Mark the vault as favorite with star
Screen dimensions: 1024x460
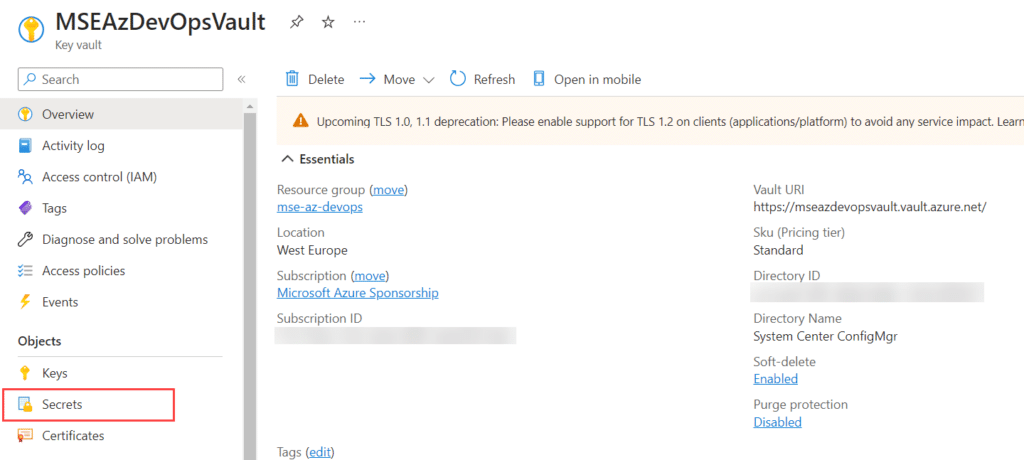(328, 22)
